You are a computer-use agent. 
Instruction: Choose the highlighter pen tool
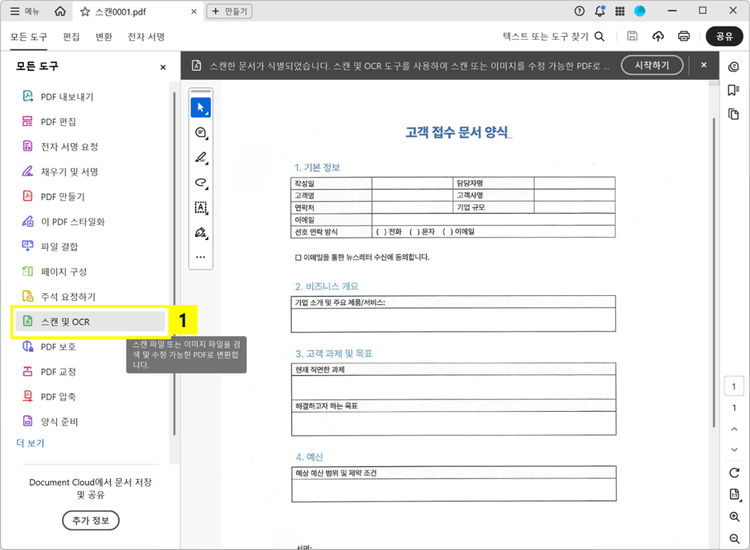(201, 157)
